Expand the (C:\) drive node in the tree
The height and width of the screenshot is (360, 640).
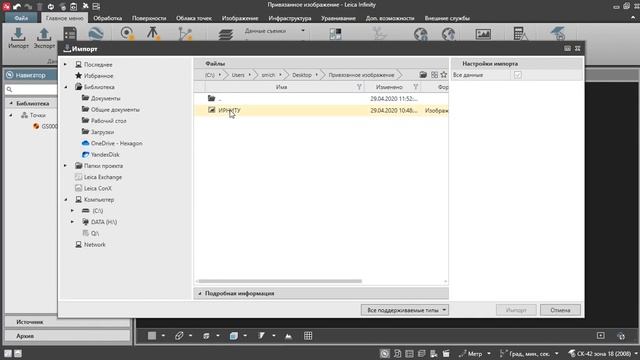[73, 211]
